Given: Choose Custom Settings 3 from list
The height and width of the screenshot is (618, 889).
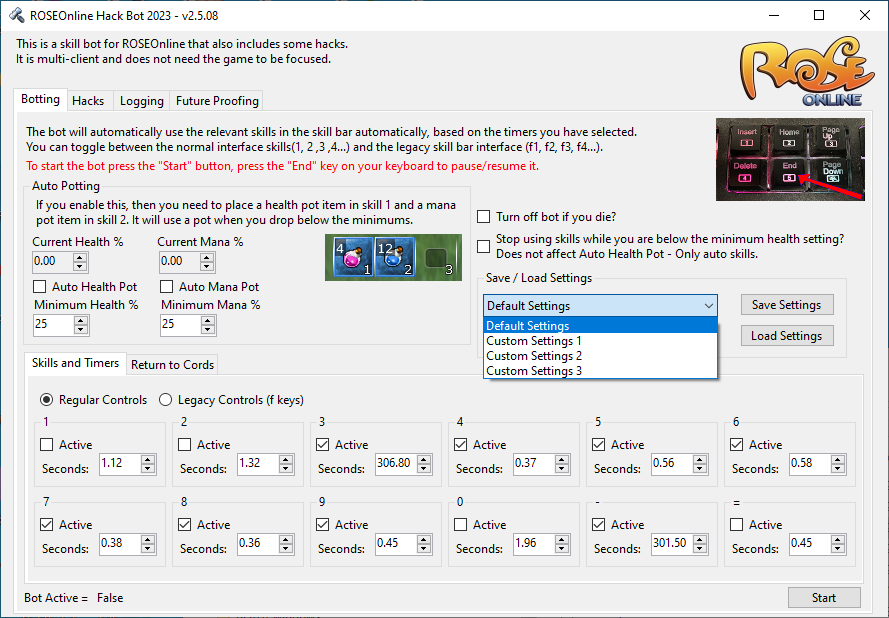Looking at the screenshot, I should [x=600, y=371].
